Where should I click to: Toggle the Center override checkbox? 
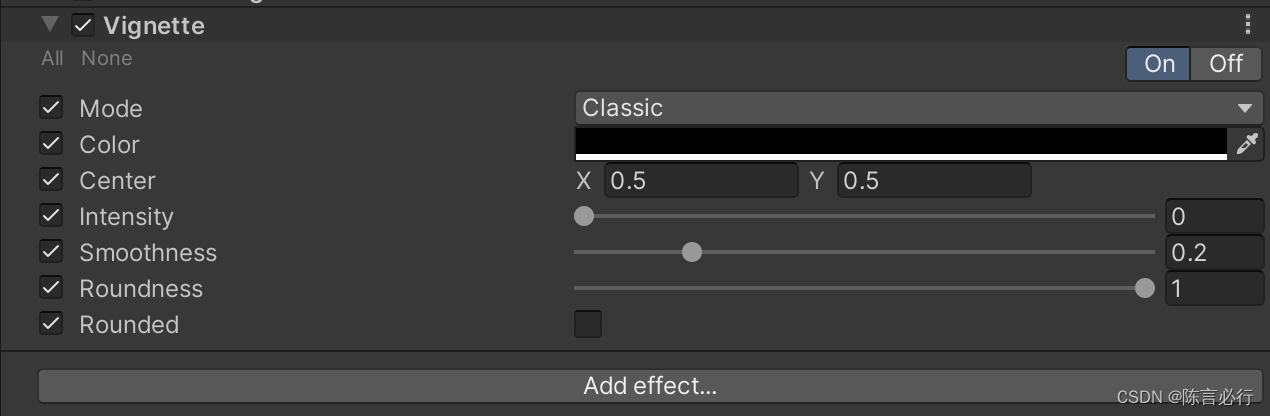(x=51, y=180)
